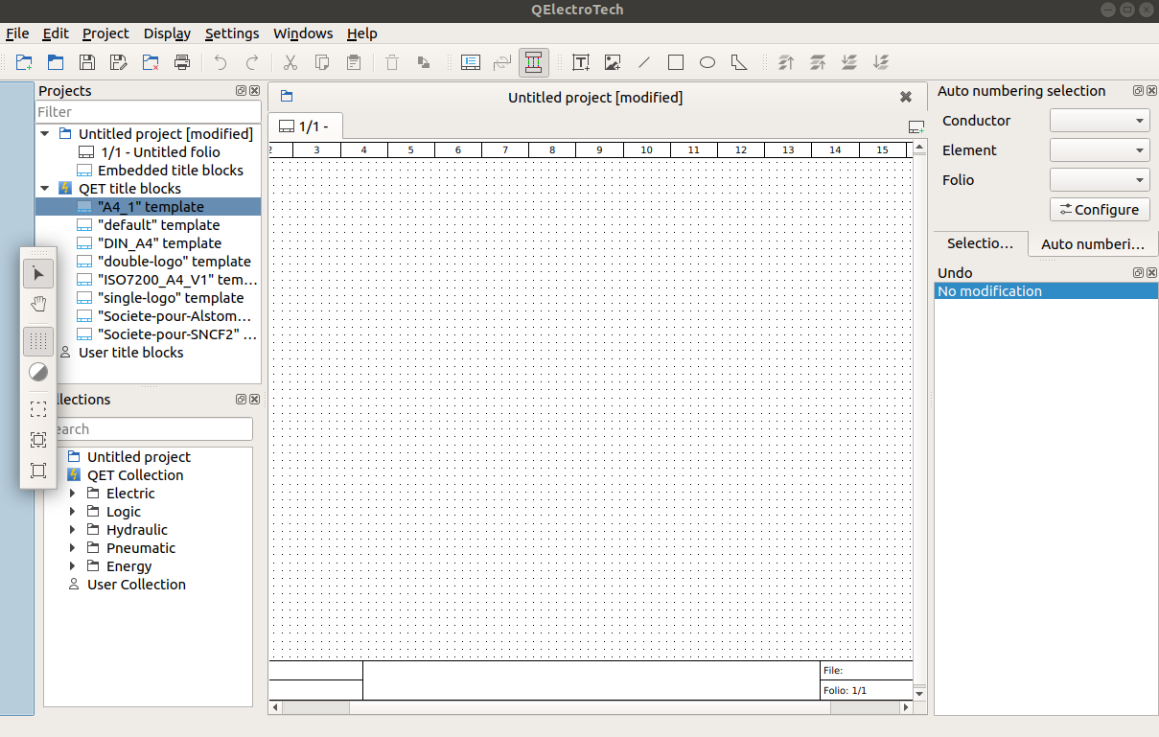
Task: Click the Lower one level toolbar icon
Action: 849,63
